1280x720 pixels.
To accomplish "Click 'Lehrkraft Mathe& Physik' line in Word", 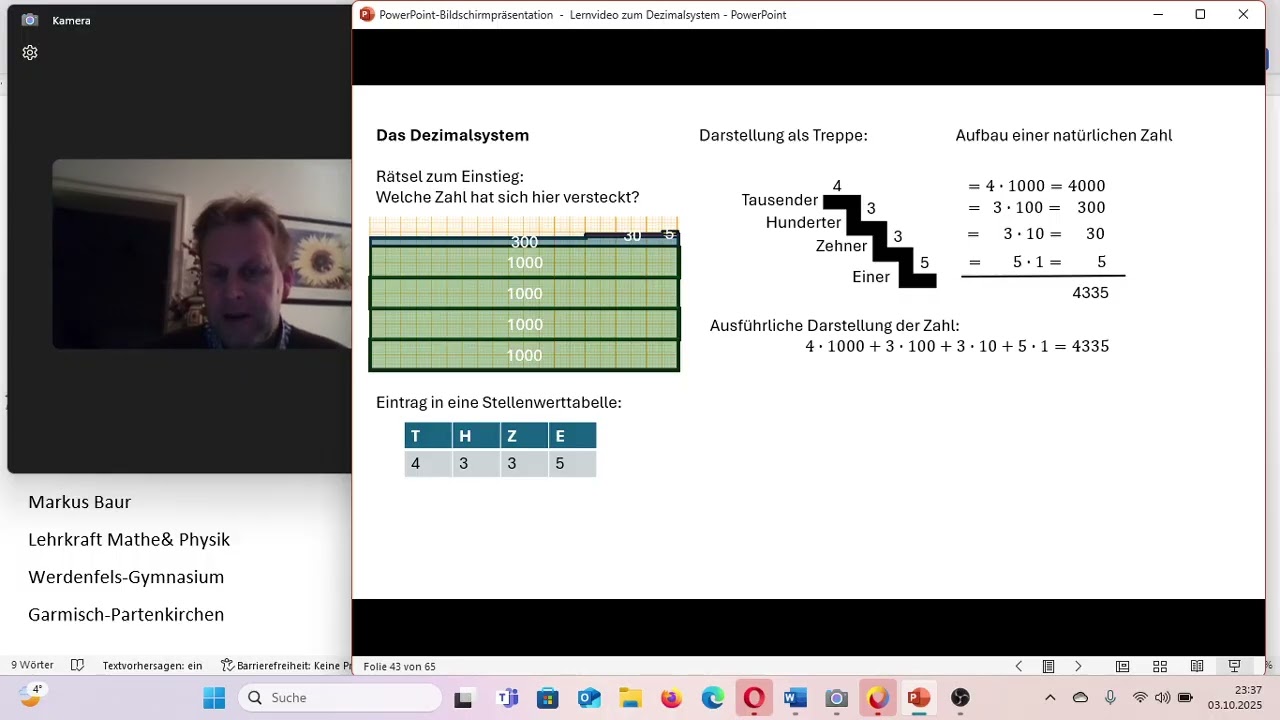I will click(x=129, y=540).
